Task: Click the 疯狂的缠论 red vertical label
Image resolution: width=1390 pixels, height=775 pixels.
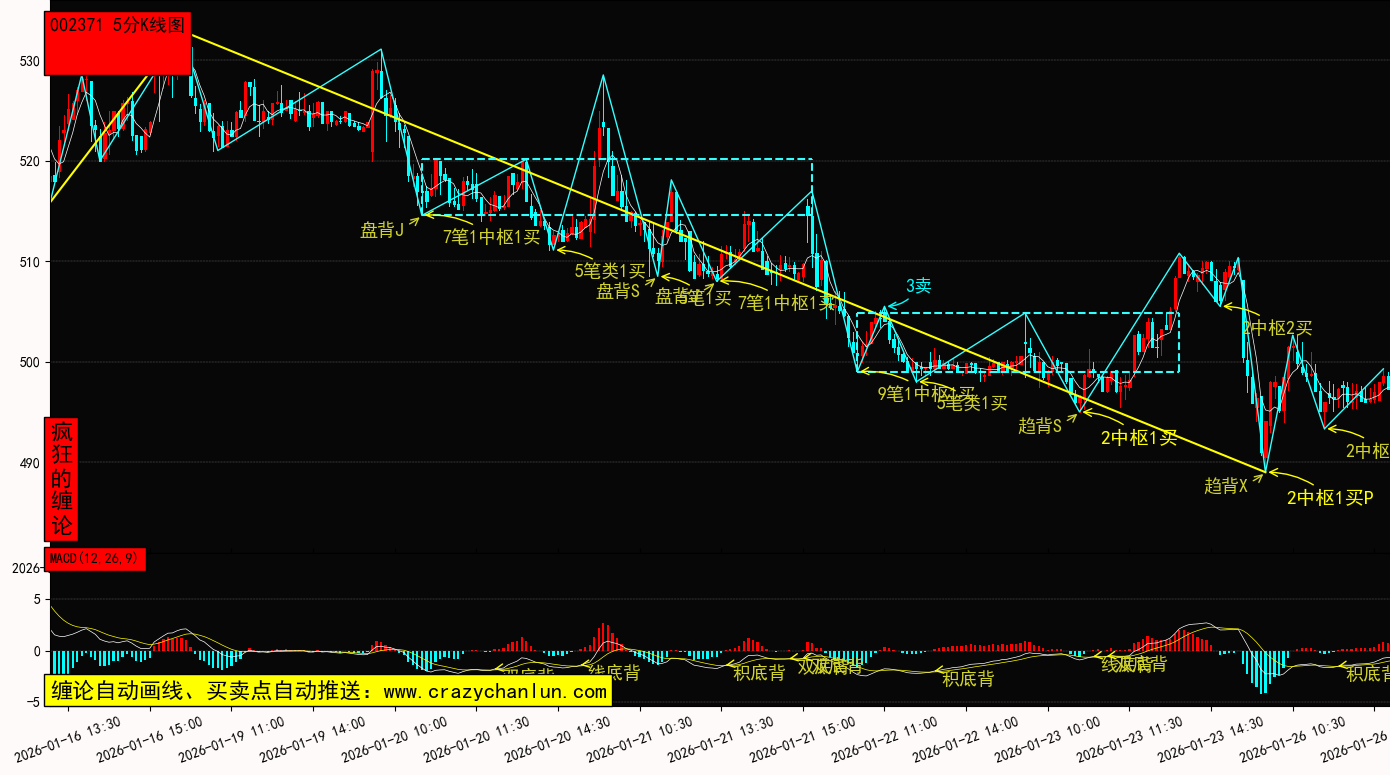Action: 62,478
